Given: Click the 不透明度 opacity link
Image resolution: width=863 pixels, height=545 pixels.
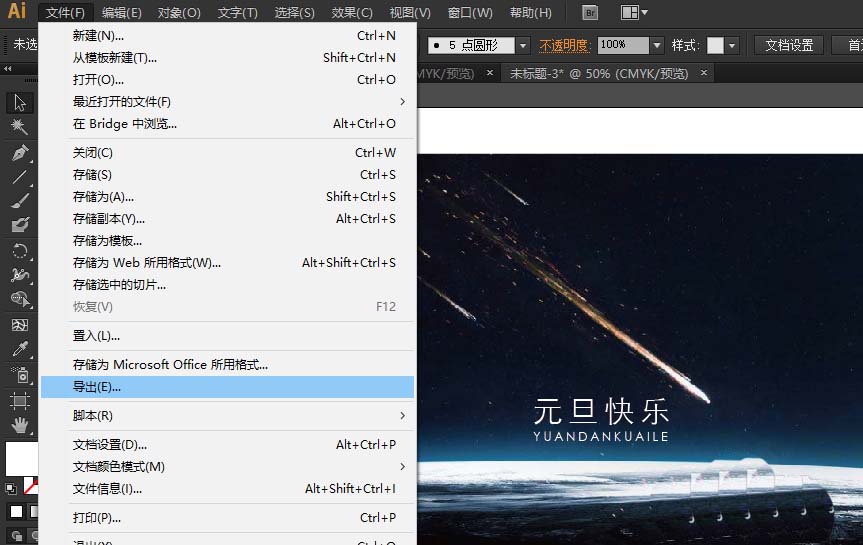Looking at the screenshot, I should [564, 45].
